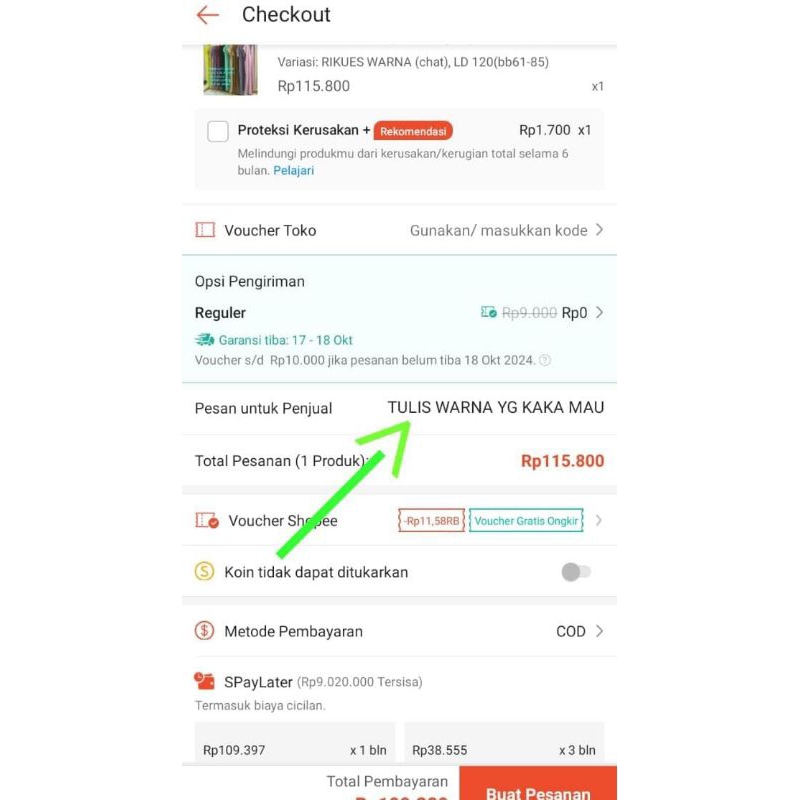The width and height of the screenshot is (800, 800).
Task: Expand Voucher Shopee options chevron
Action: click(599, 520)
